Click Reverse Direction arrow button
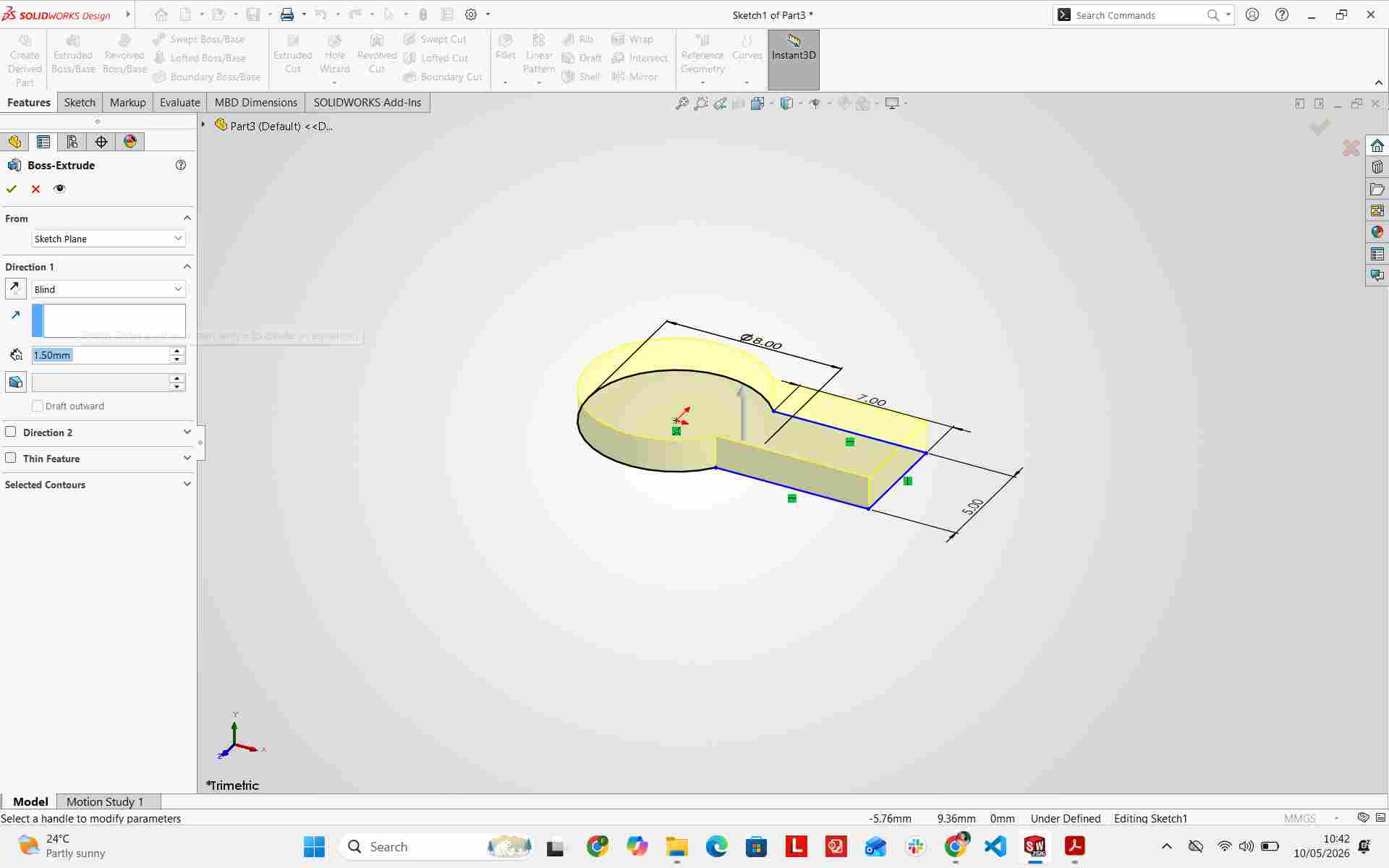 click(15, 289)
